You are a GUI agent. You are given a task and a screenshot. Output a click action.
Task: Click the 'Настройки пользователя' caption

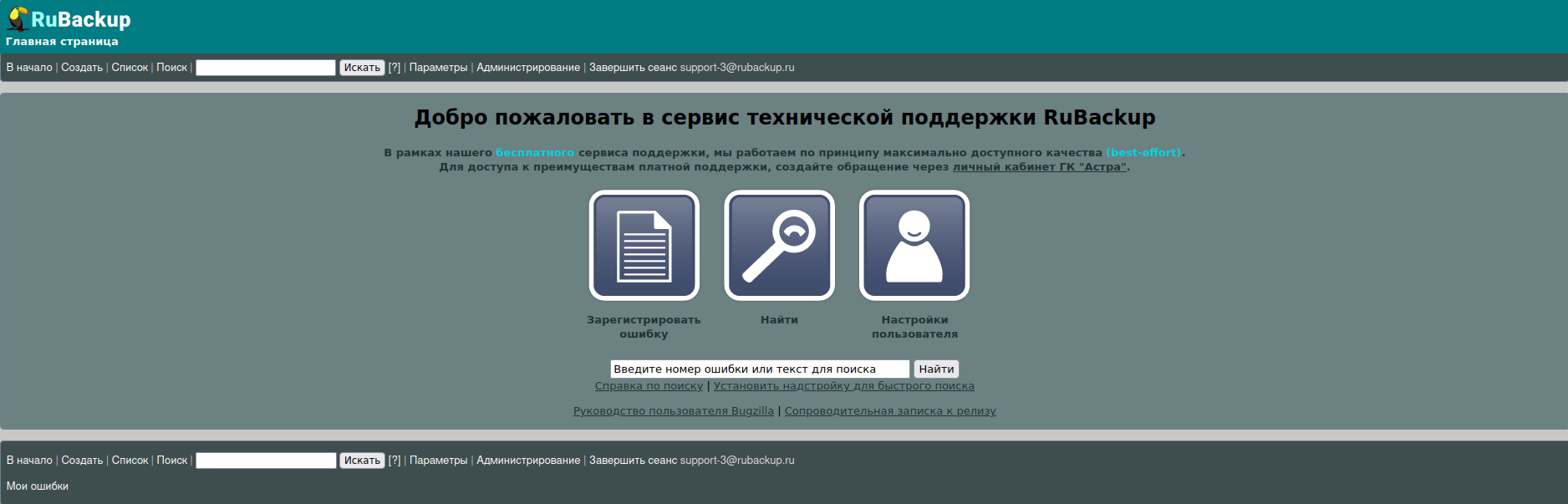(915, 327)
